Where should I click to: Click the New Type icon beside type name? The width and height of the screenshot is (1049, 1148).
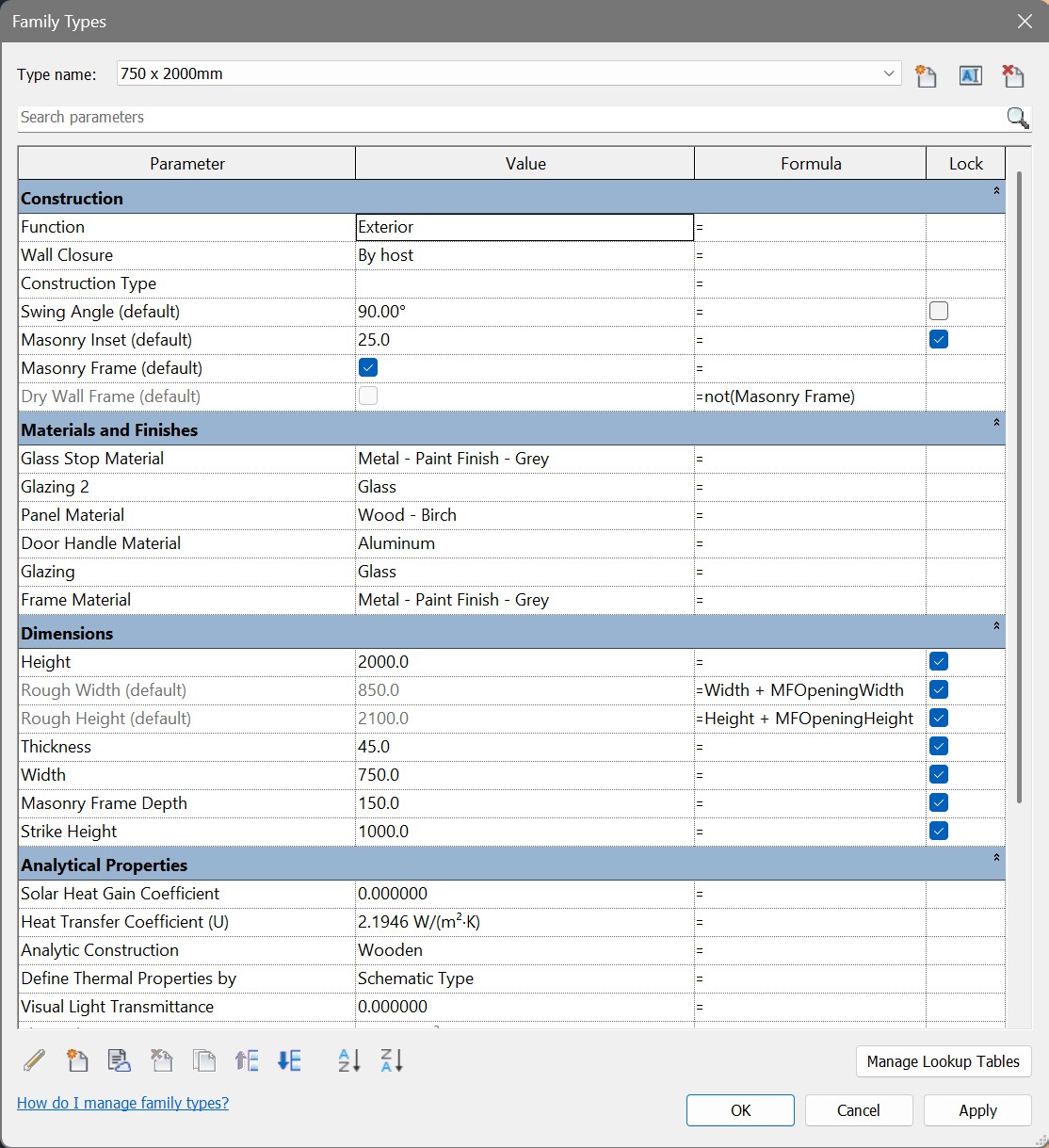926,76
